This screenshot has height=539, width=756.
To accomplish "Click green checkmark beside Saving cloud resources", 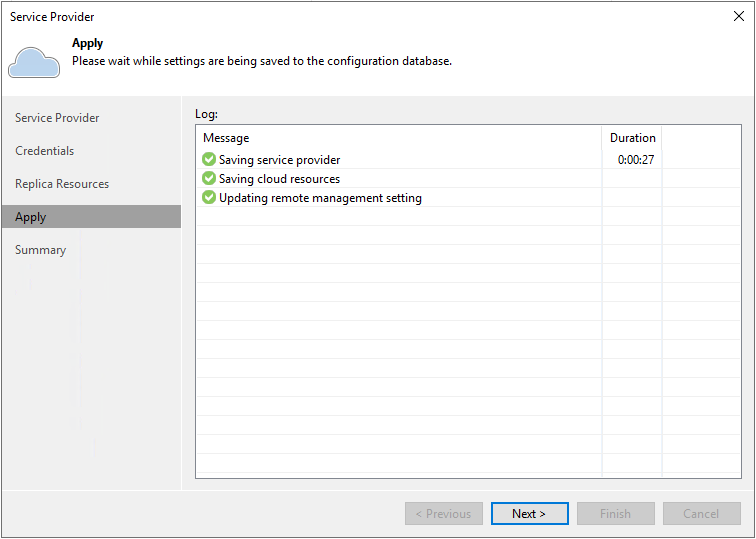I will pos(209,179).
